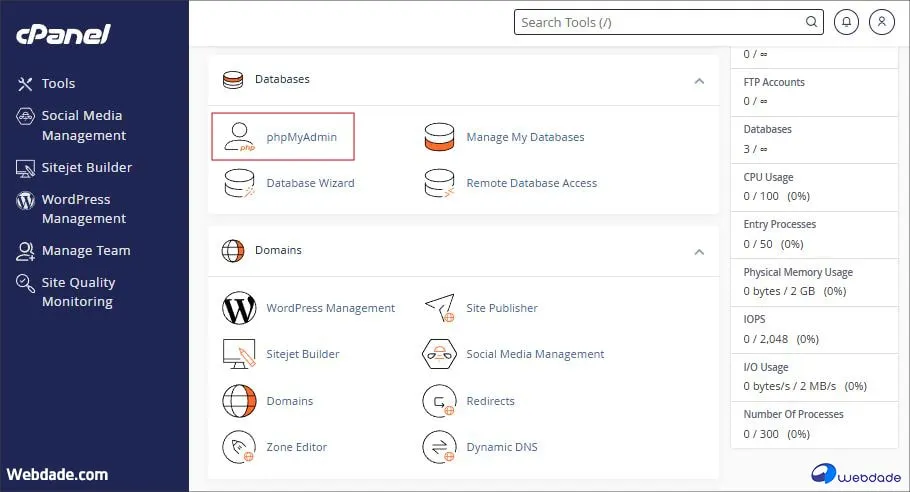Collapse the Domains section chevron
The height and width of the screenshot is (492, 910).
[x=699, y=251]
